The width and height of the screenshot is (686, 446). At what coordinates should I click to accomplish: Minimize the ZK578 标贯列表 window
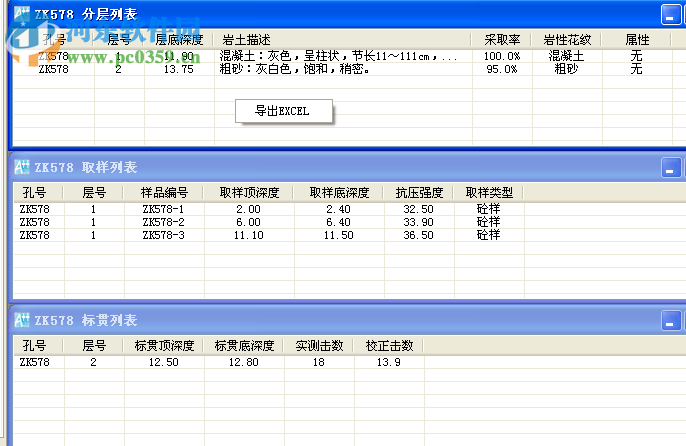pyautogui.click(x=670, y=321)
